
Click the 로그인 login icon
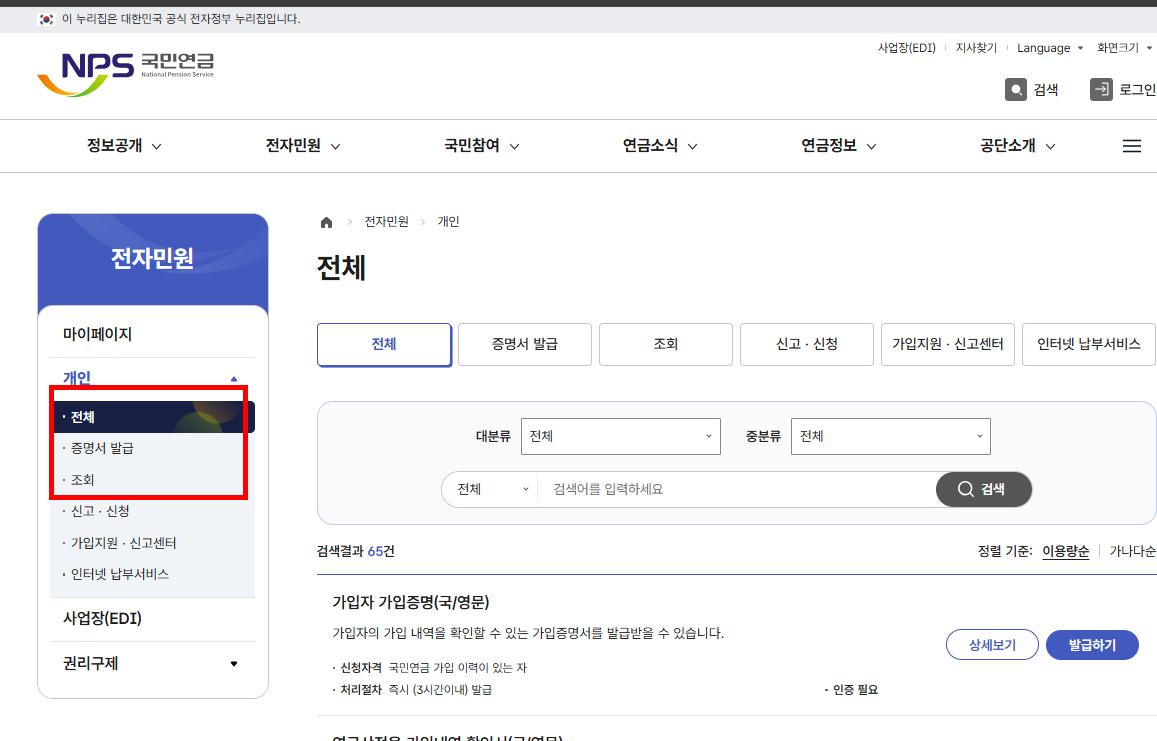(1101, 89)
